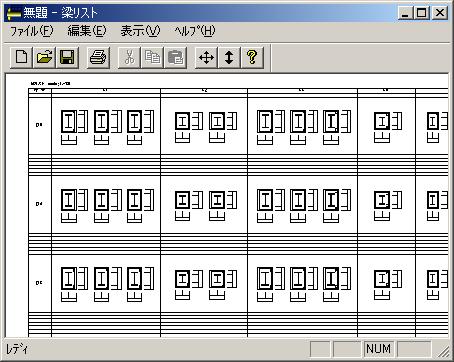
Task: Minimize the 梁リスト window
Action: pyautogui.click(x=406, y=13)
